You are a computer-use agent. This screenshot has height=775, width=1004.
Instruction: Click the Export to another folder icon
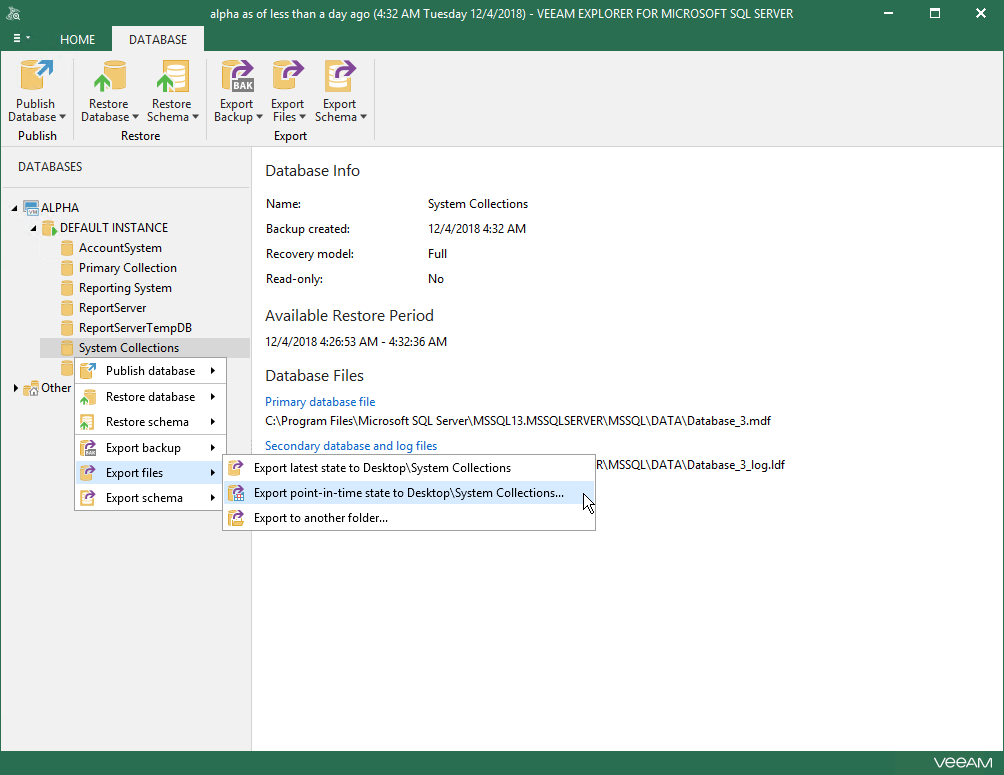point(236,518)
